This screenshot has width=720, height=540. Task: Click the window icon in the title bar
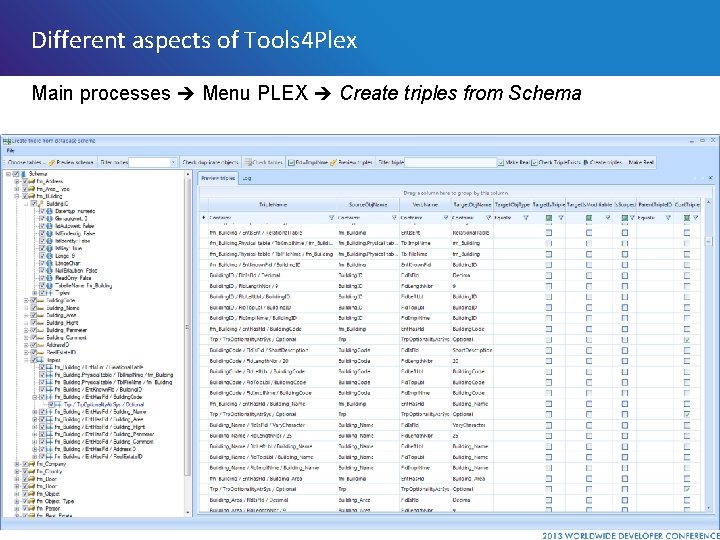point(6,141)
